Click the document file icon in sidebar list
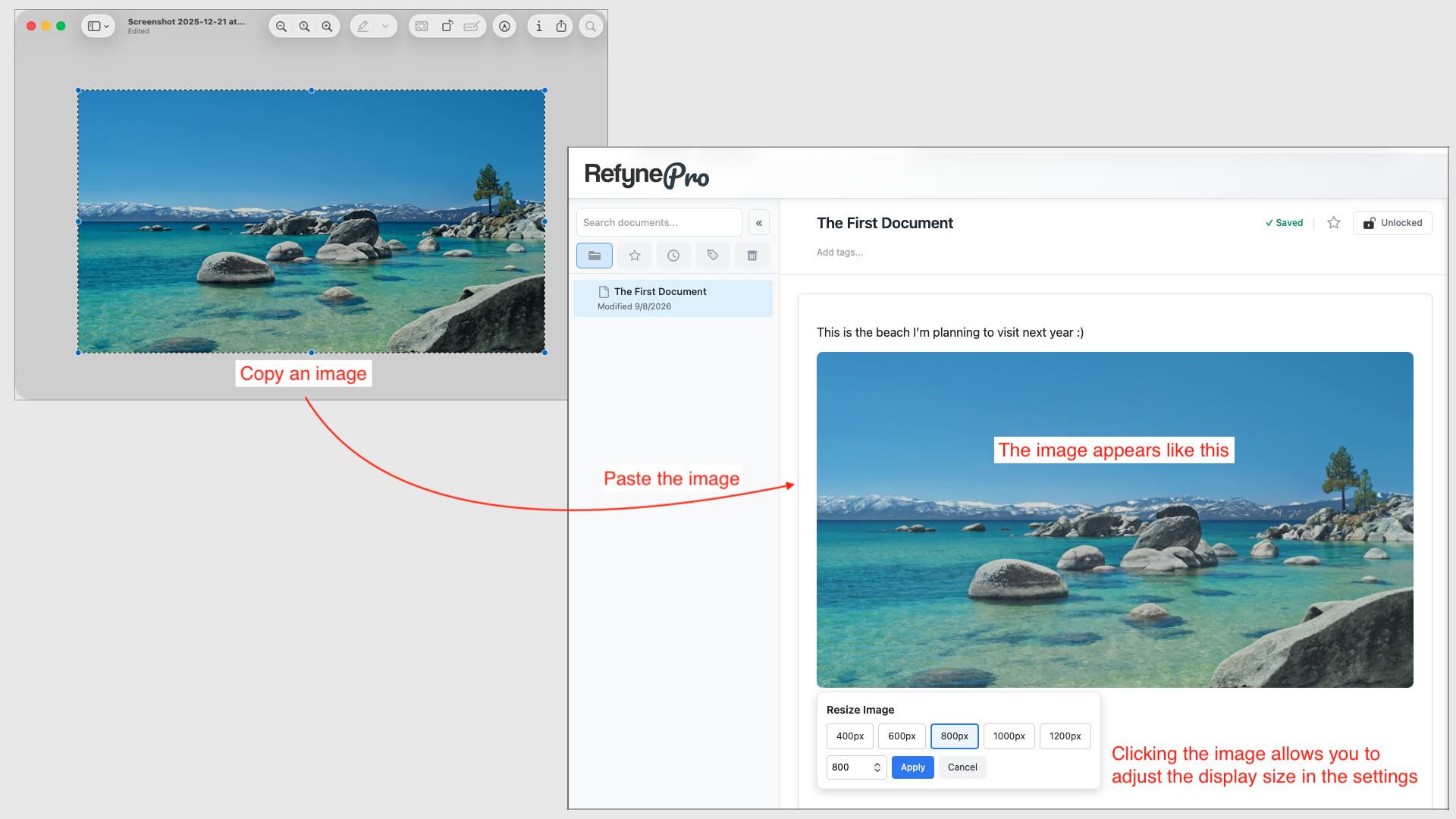The image size is (1456, 819). pyautogui.click(x=604, y=292)
